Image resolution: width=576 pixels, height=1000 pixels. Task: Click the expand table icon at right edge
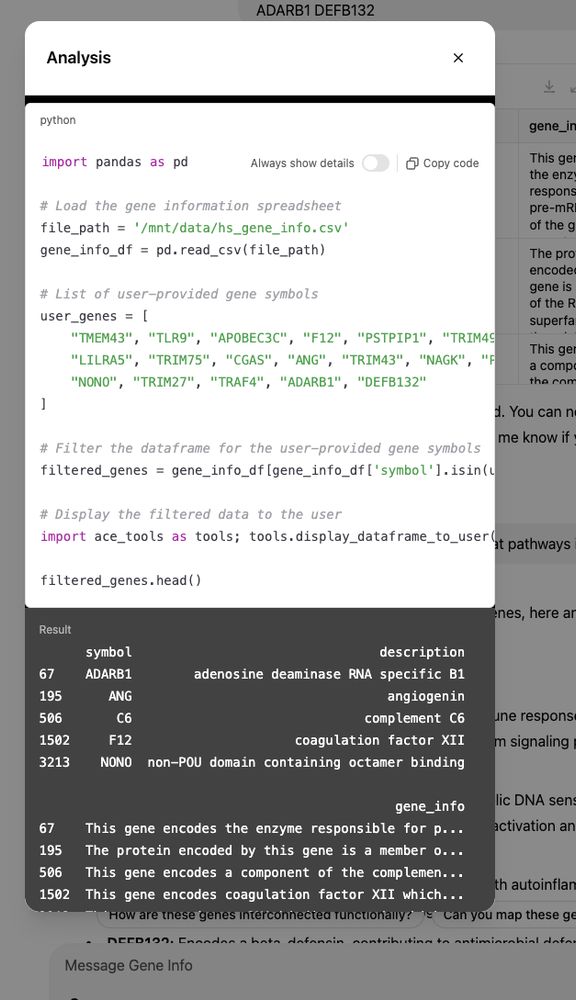click(572, 87)
